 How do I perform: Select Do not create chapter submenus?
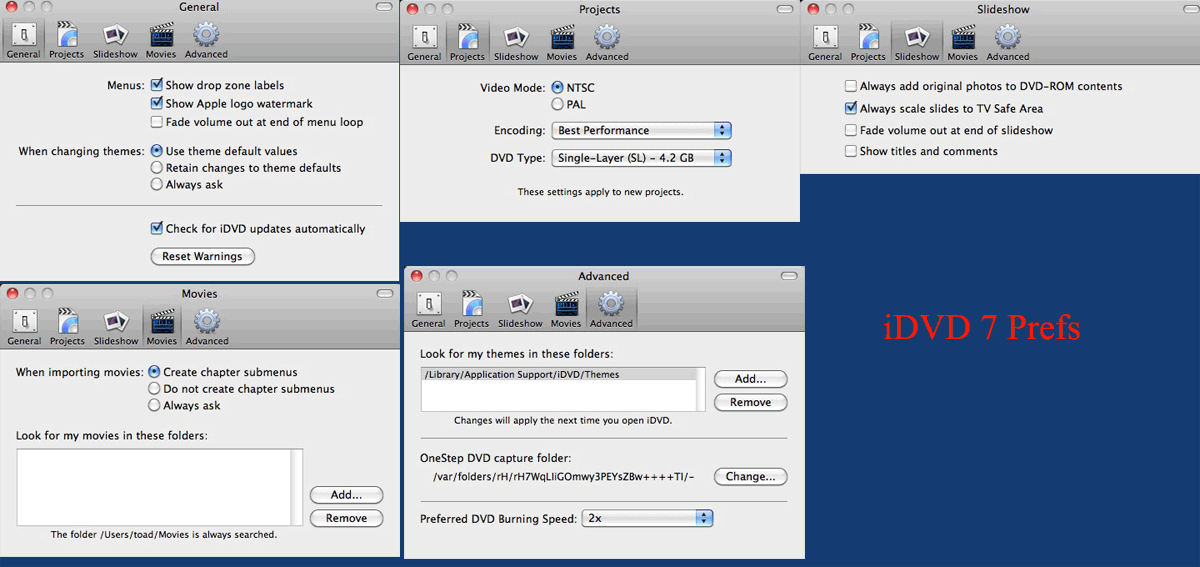(155, 389)
